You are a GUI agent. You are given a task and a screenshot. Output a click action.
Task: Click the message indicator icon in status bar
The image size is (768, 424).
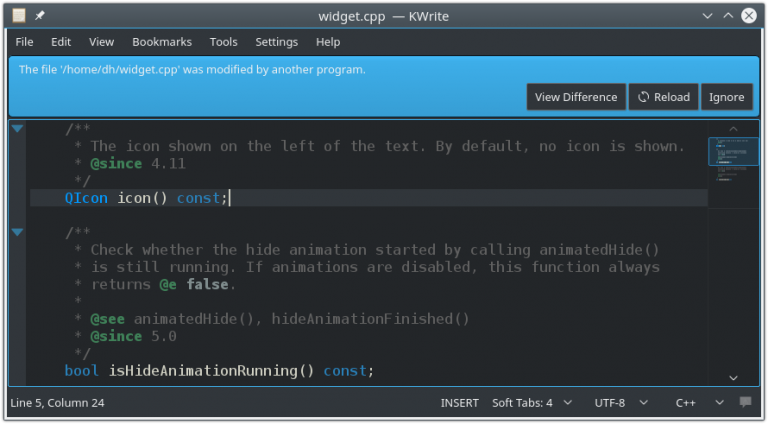[745, 403]
